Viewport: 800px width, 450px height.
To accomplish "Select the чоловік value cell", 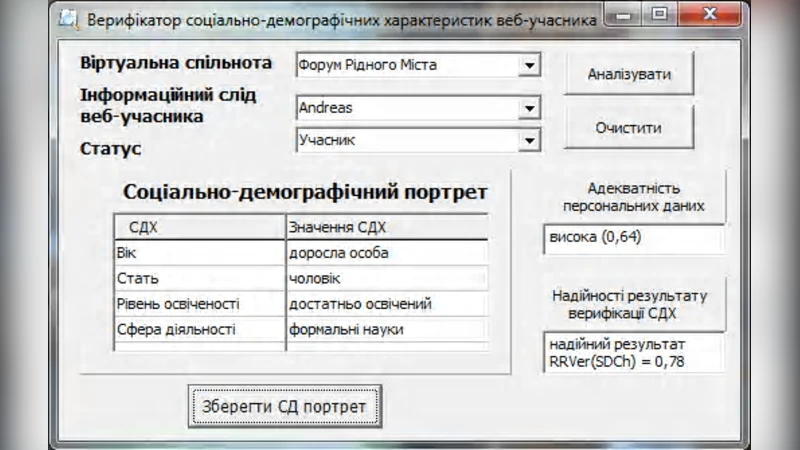I will point(387,278).
